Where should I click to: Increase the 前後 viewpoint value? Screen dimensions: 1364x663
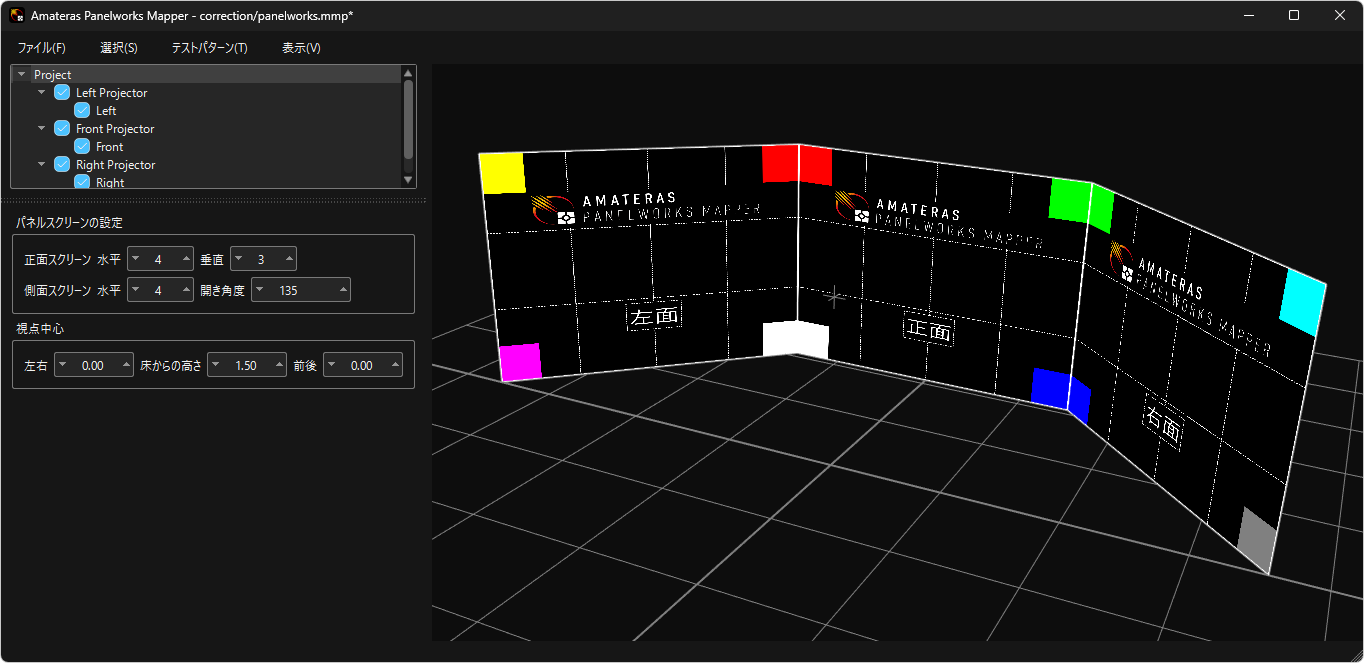pyautogui.click(x=395, y=365)
